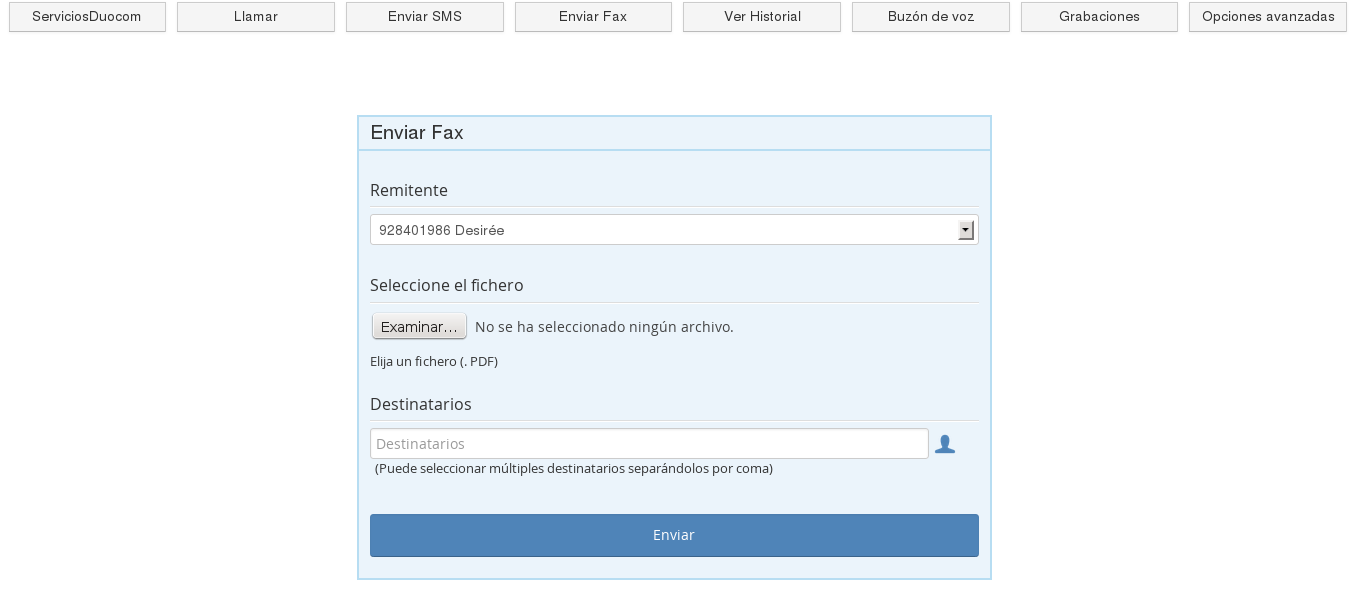Open the contacts picker beside Destinatarios

point(945,444)
